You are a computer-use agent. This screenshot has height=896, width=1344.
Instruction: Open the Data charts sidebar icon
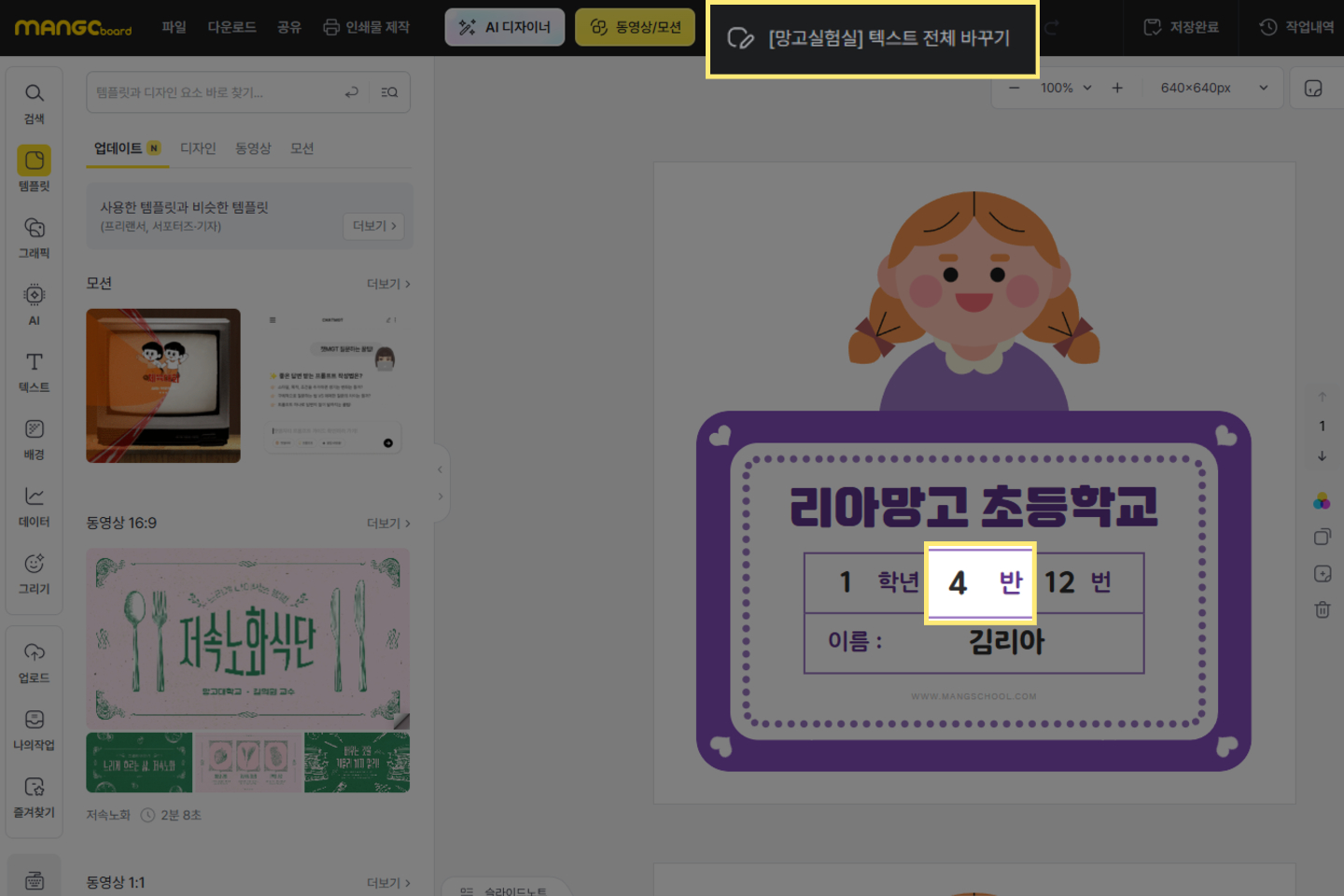(x=35, y=506)
